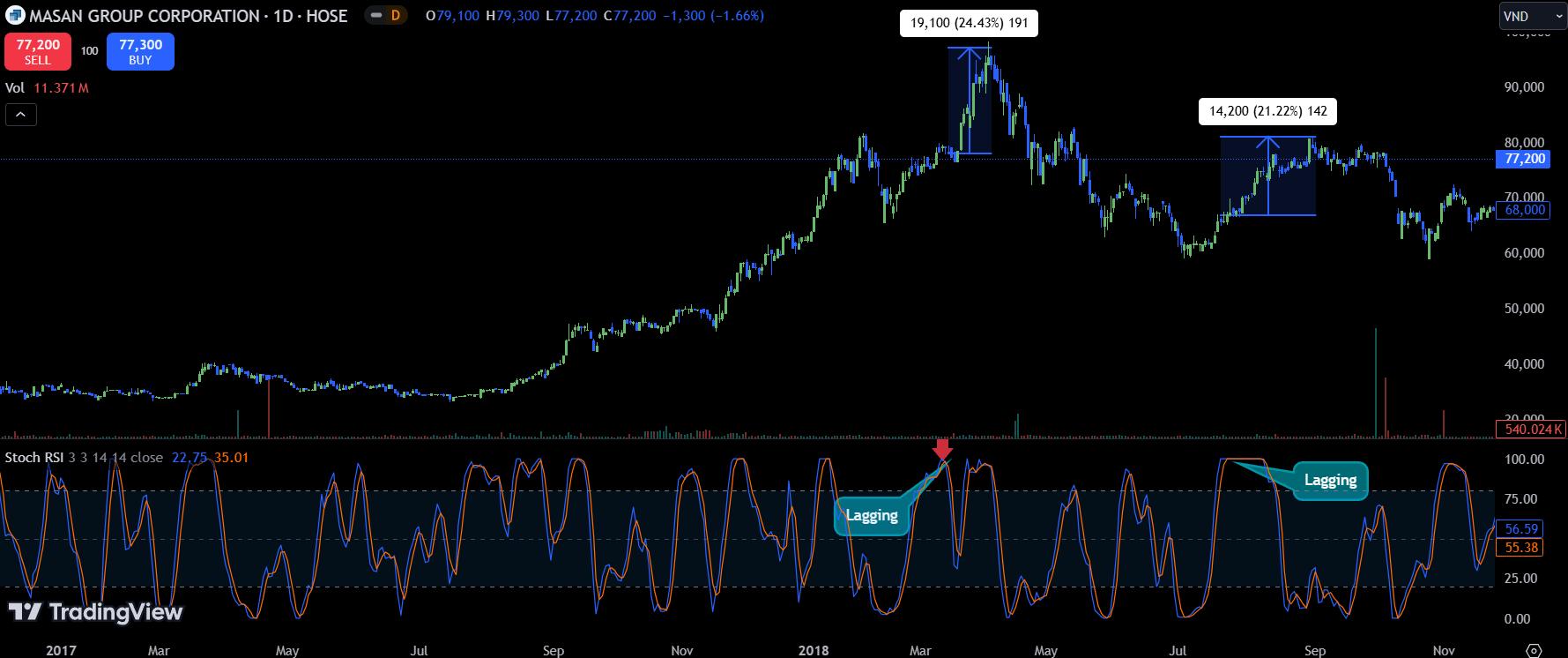Click the −1,300 (−1.66%) change value

pos(712,16)
